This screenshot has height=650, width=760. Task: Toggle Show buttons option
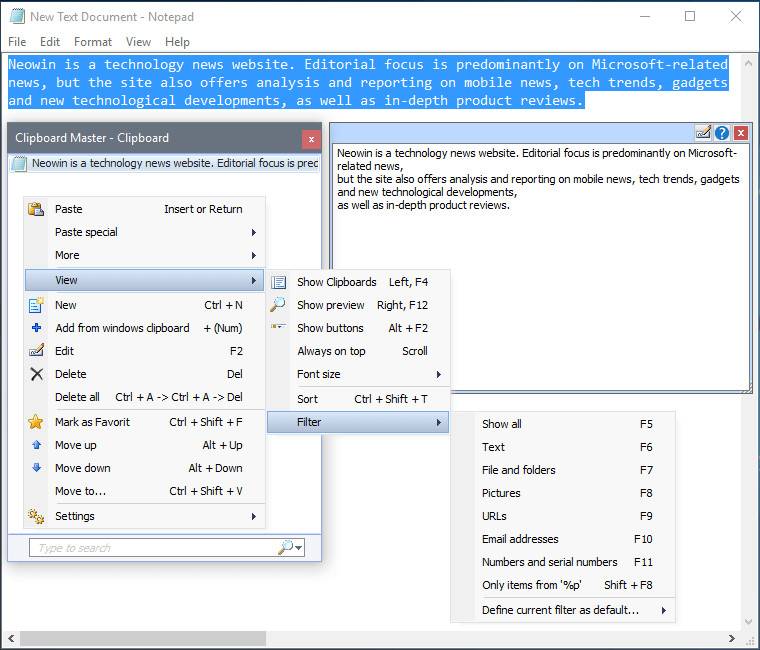click(x=330, y=328)
